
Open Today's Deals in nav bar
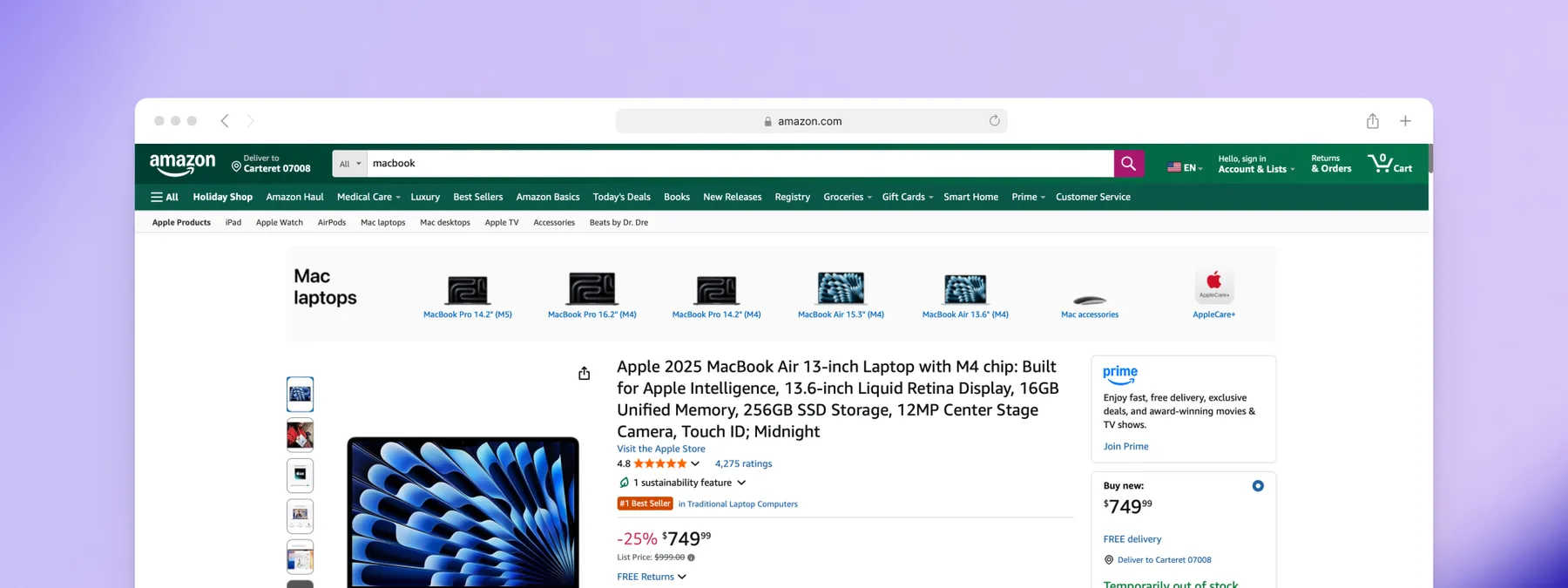pos(621,197)
